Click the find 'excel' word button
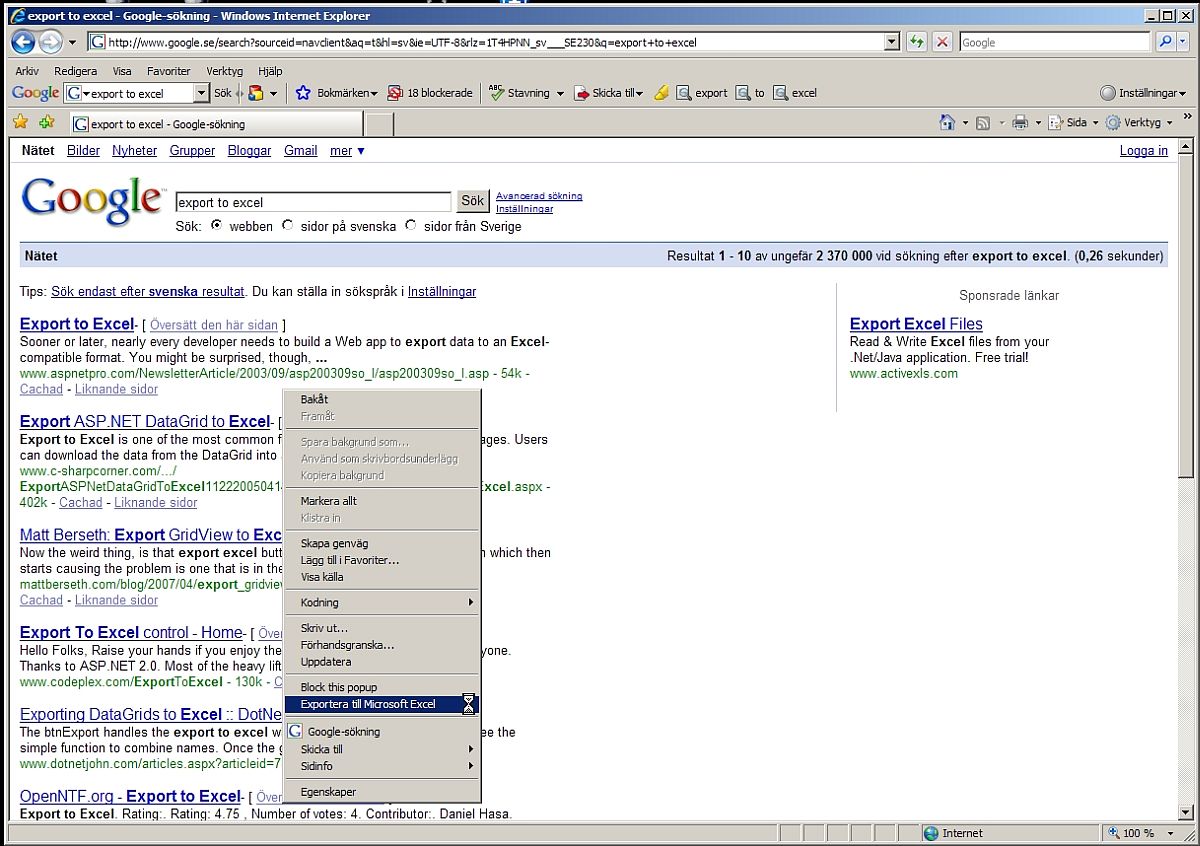This screenshot has width=1200, height=846. click(x=795, y=93)
